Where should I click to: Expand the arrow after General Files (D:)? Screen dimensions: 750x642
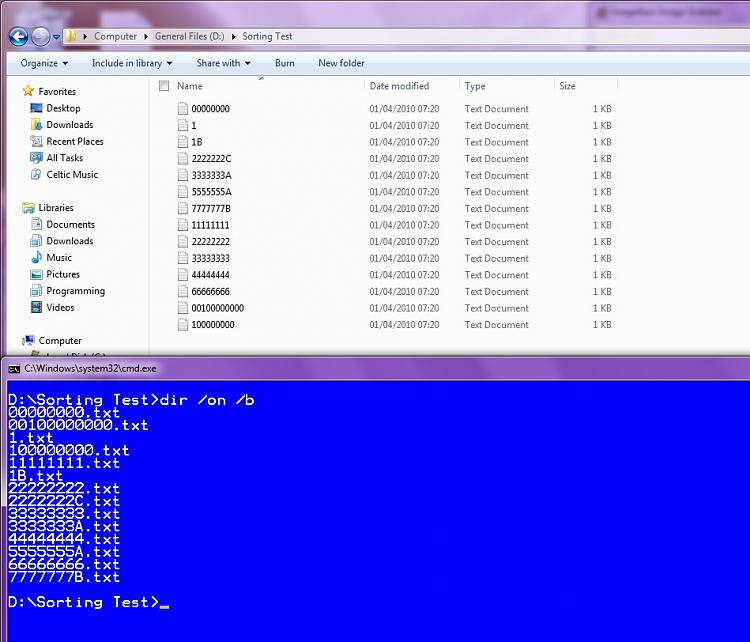pos(233,36)
